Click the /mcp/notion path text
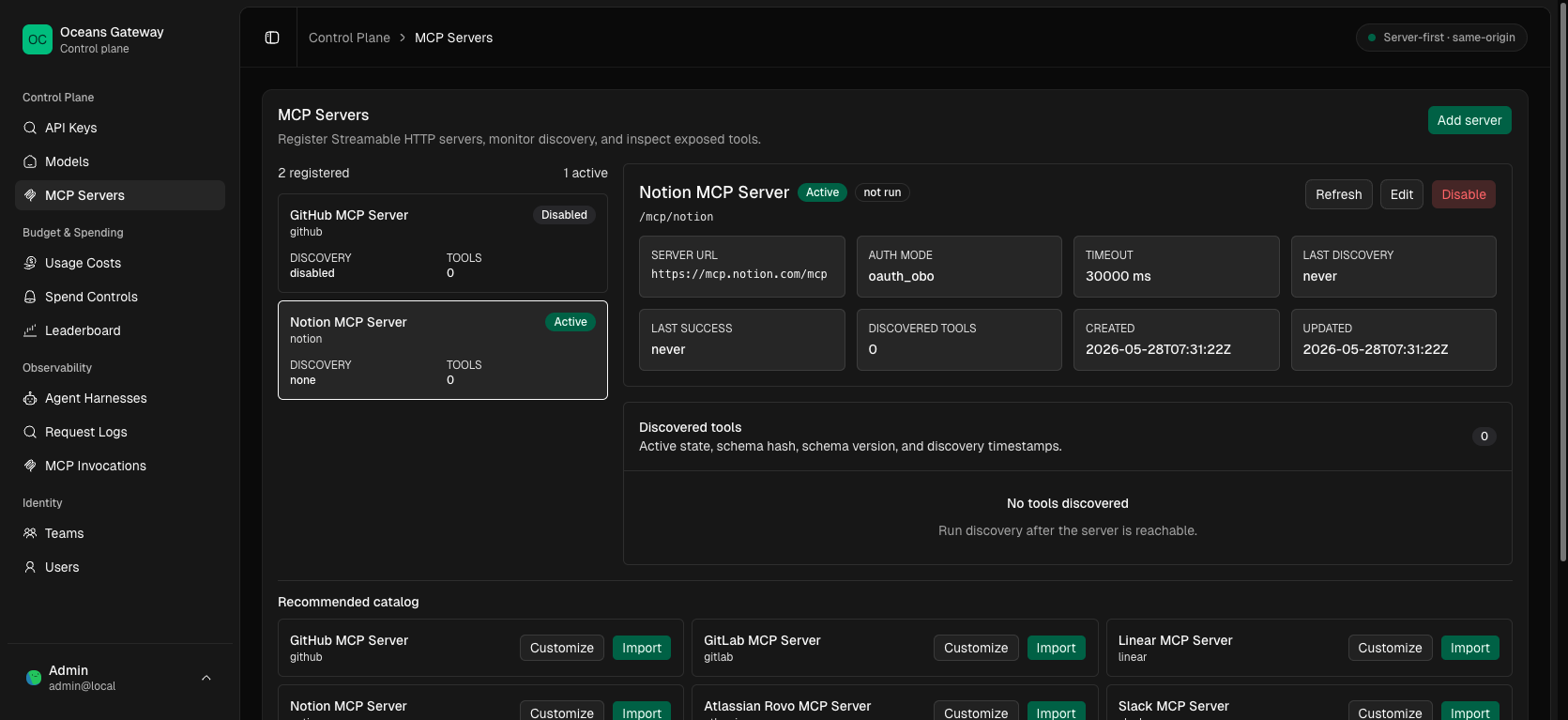 676,217
